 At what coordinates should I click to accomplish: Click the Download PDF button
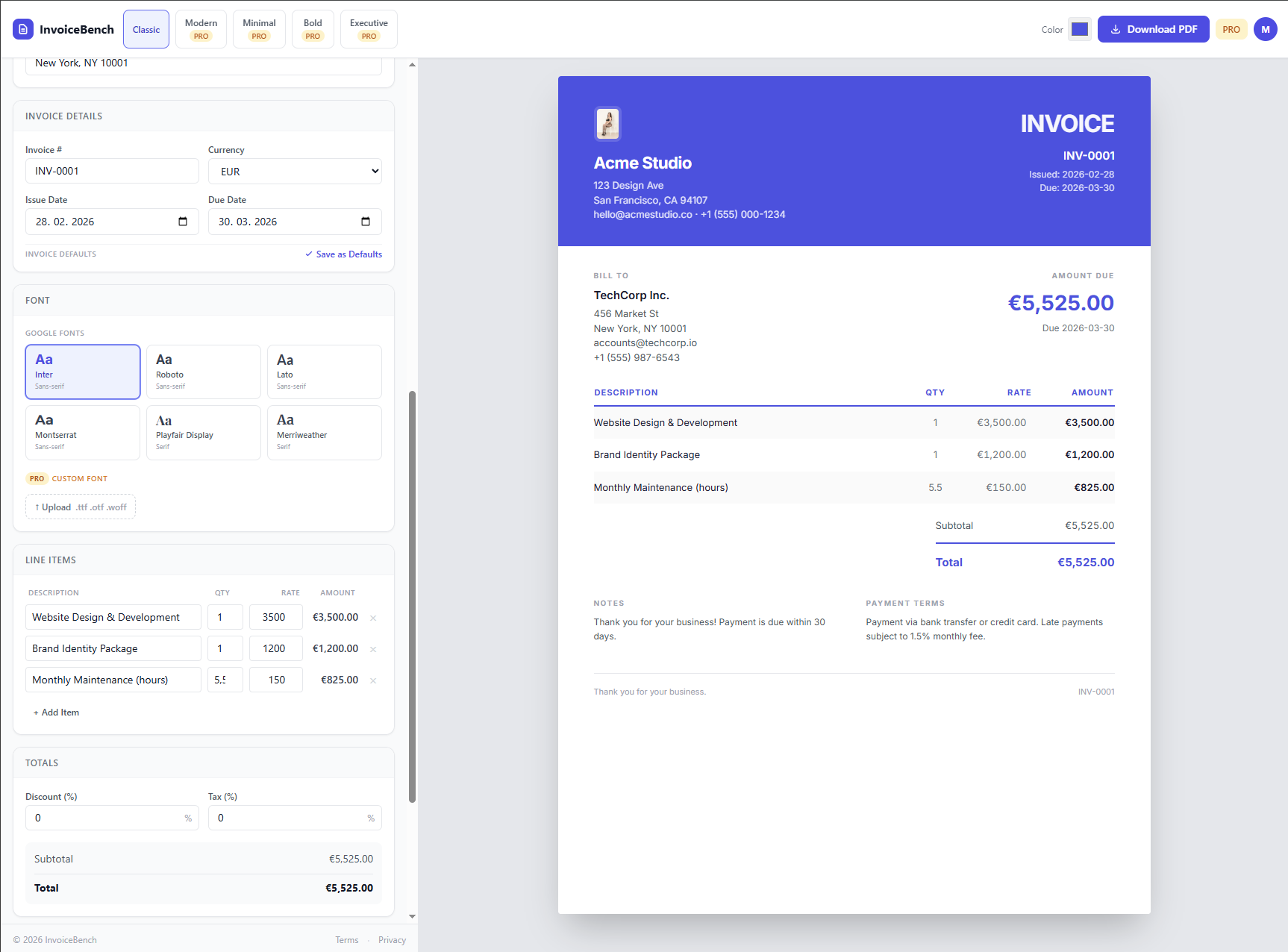point(1153,29)
